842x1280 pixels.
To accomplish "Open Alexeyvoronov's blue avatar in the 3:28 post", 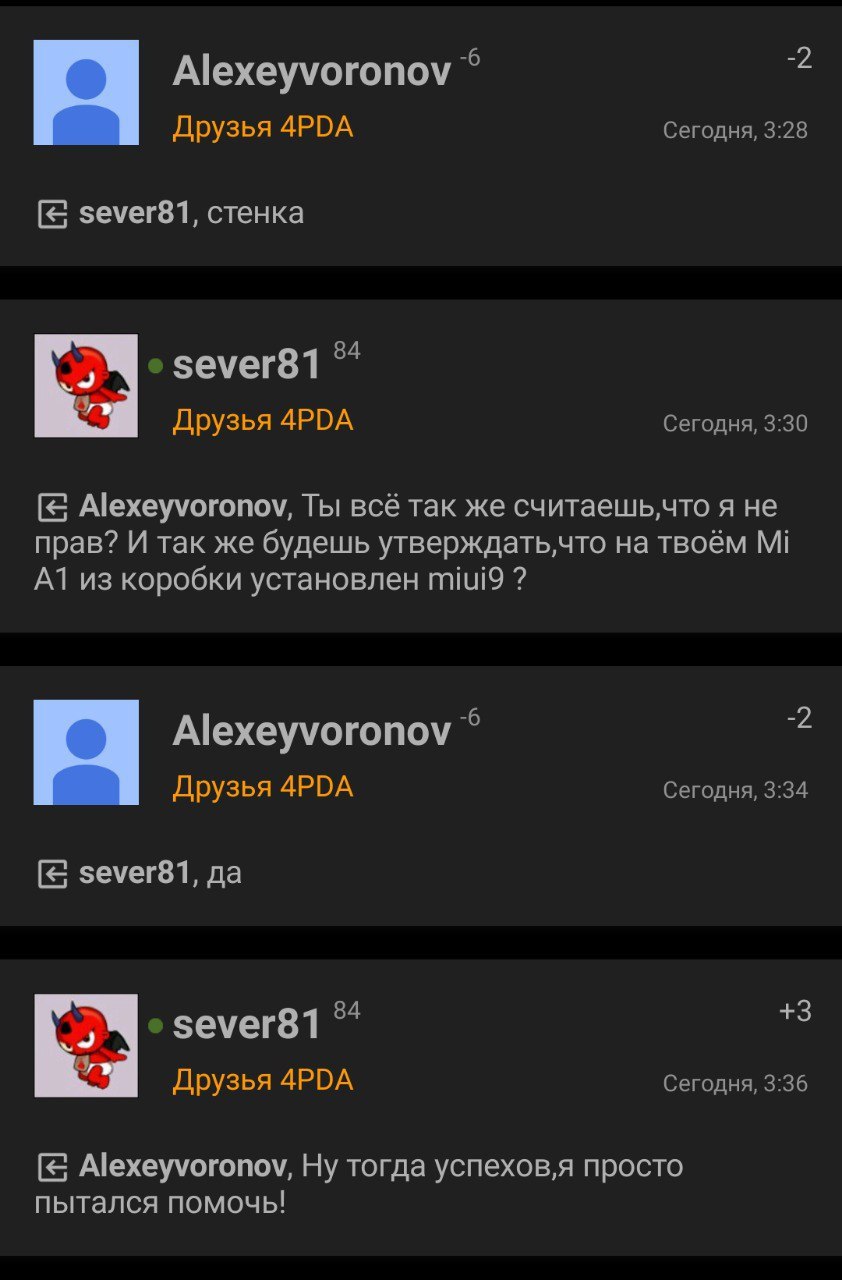I will tap(86, 92).
